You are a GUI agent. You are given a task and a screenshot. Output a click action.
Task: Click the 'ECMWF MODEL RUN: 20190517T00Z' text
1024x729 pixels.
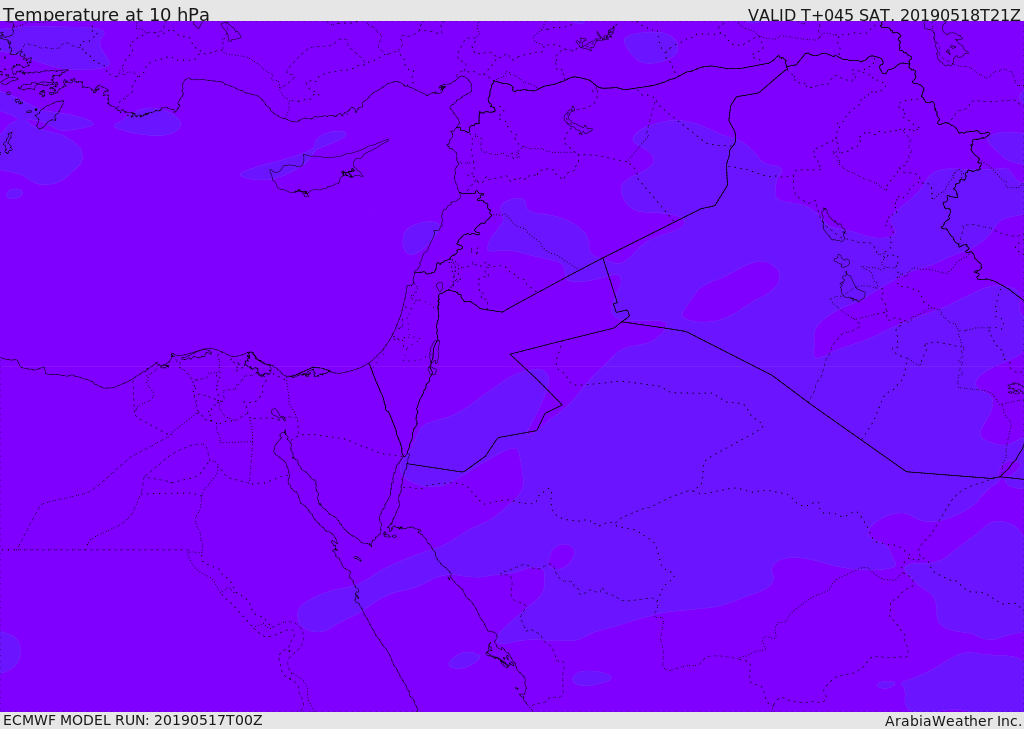point(133,721)
